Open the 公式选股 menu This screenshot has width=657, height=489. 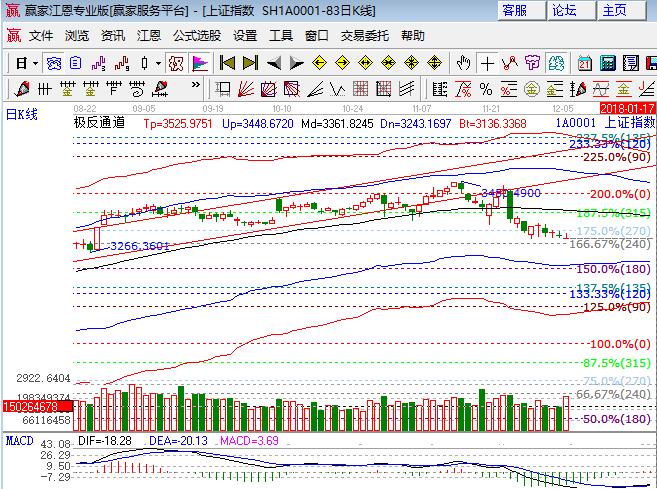[x=196, y=35]
